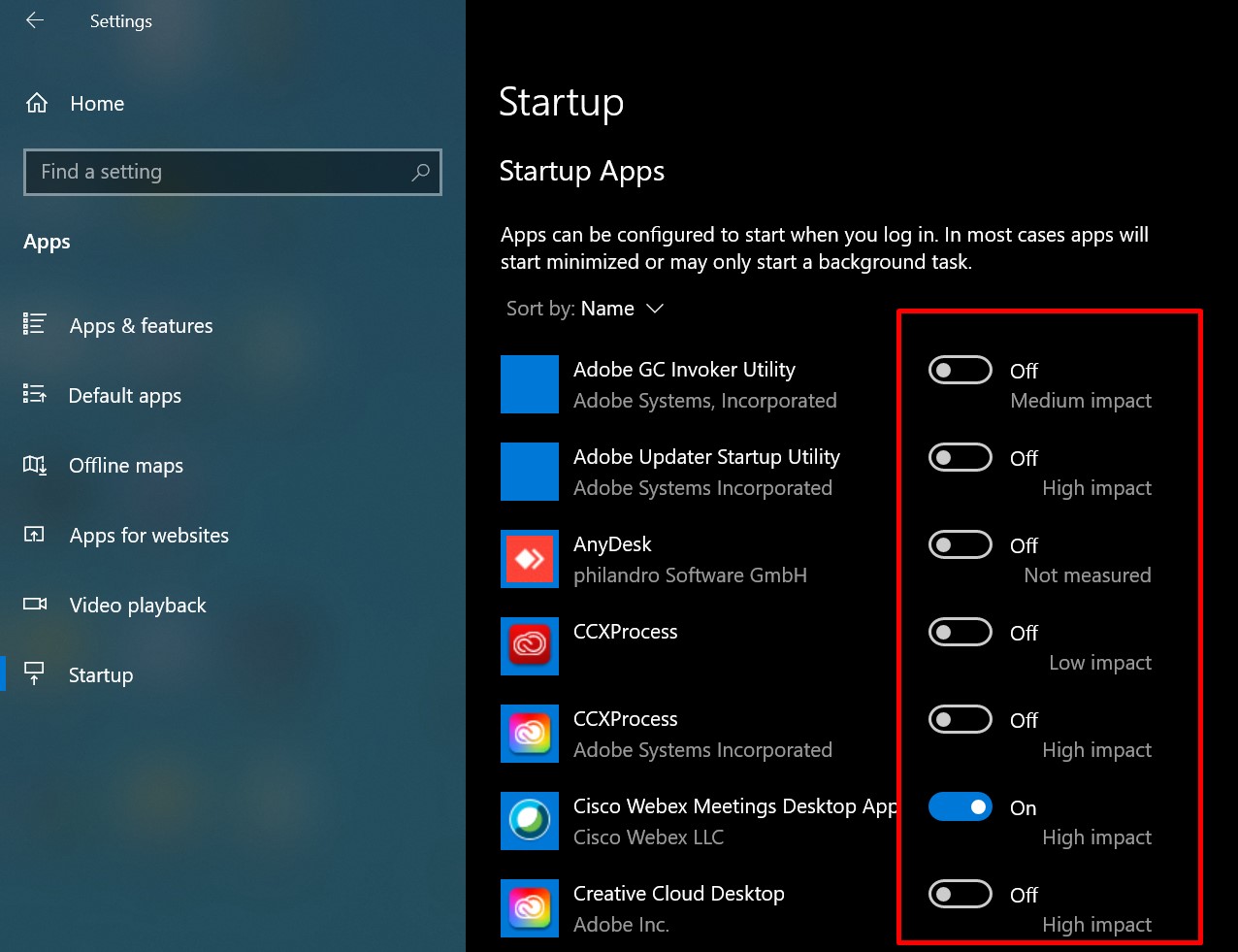Screen dimensions: 1238x952
Task: Click the Offline maps map icon
Action: tap(35, 466)
